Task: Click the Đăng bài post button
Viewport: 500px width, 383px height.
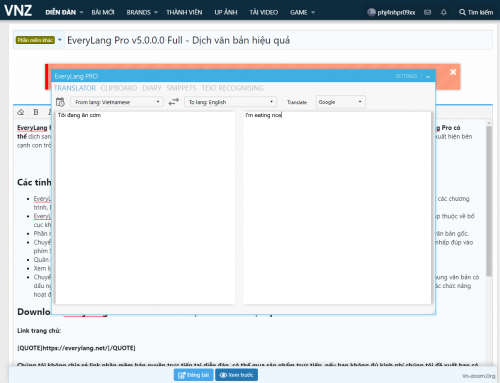Action: point(194,375)
